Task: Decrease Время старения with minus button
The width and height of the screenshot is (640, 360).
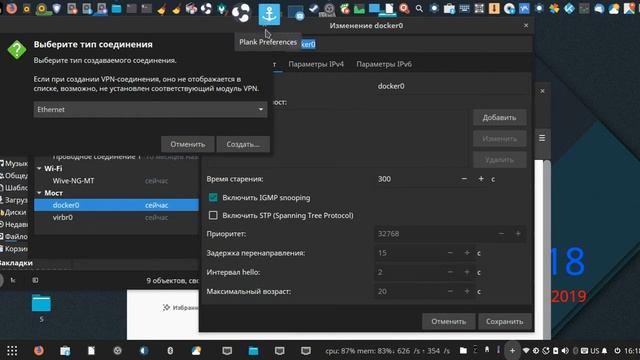Action: (464, 179)
